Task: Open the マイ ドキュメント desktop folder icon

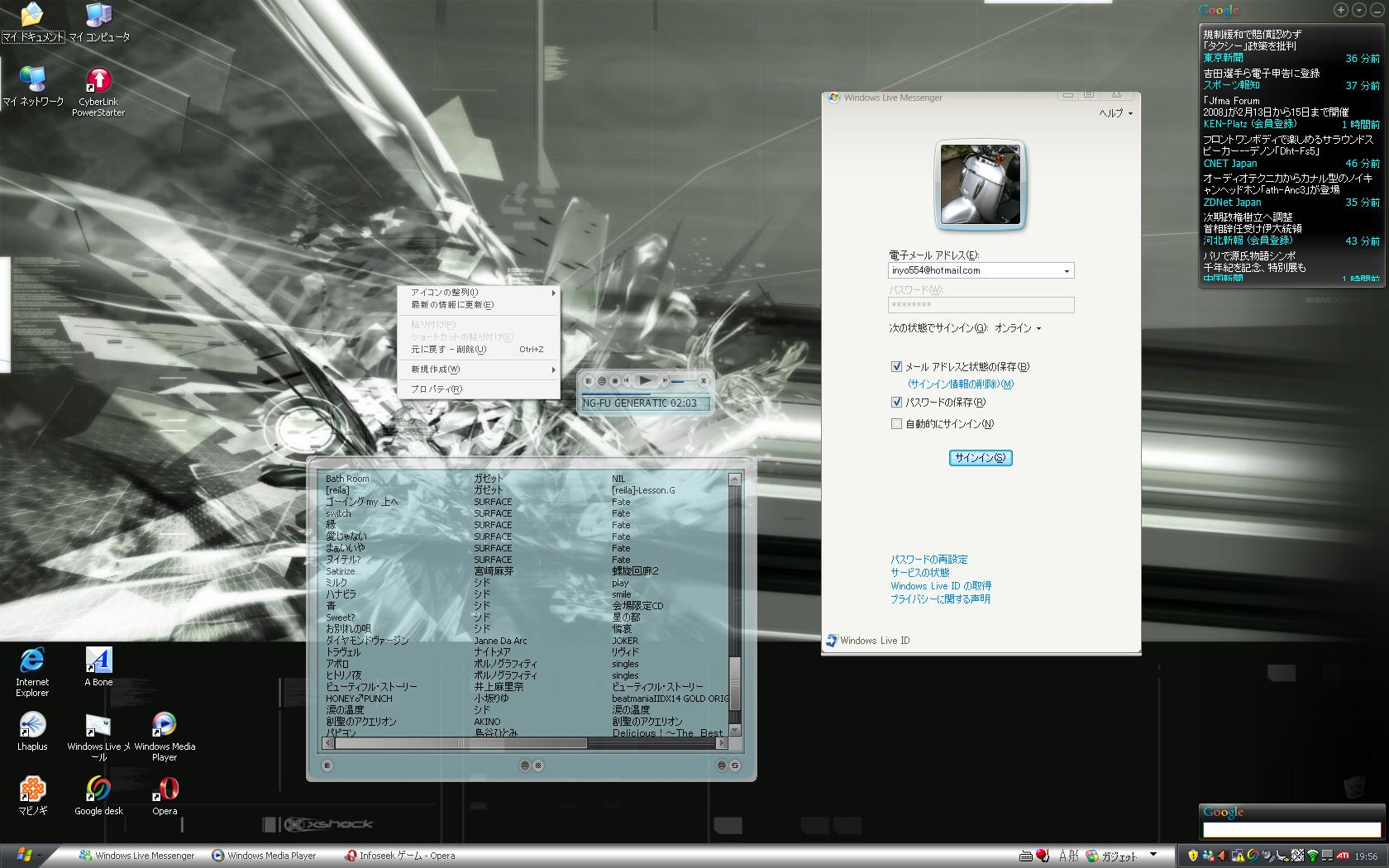Action: (x=32, y=22)
